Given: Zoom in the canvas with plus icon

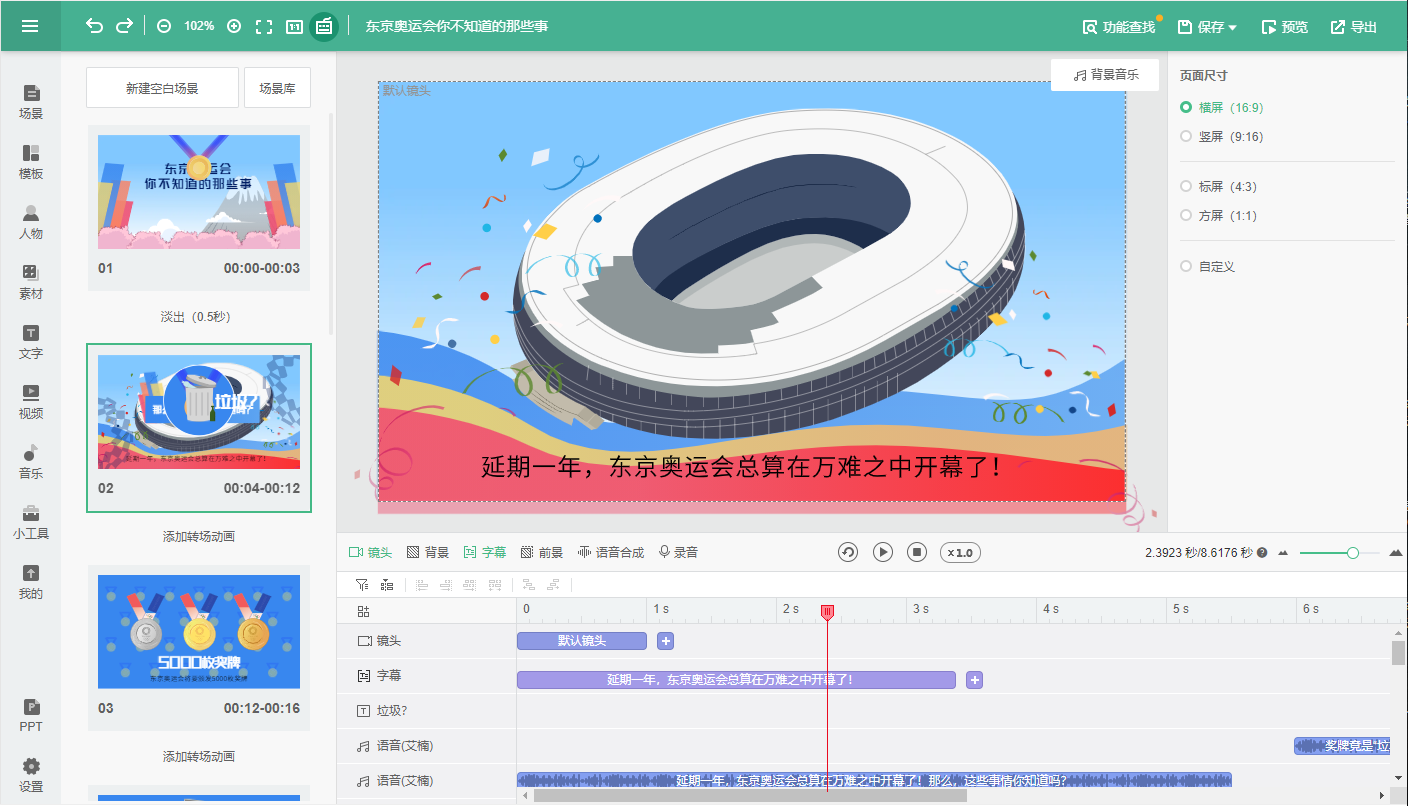Looking at the screenshot, I should (x=234, y=26).
